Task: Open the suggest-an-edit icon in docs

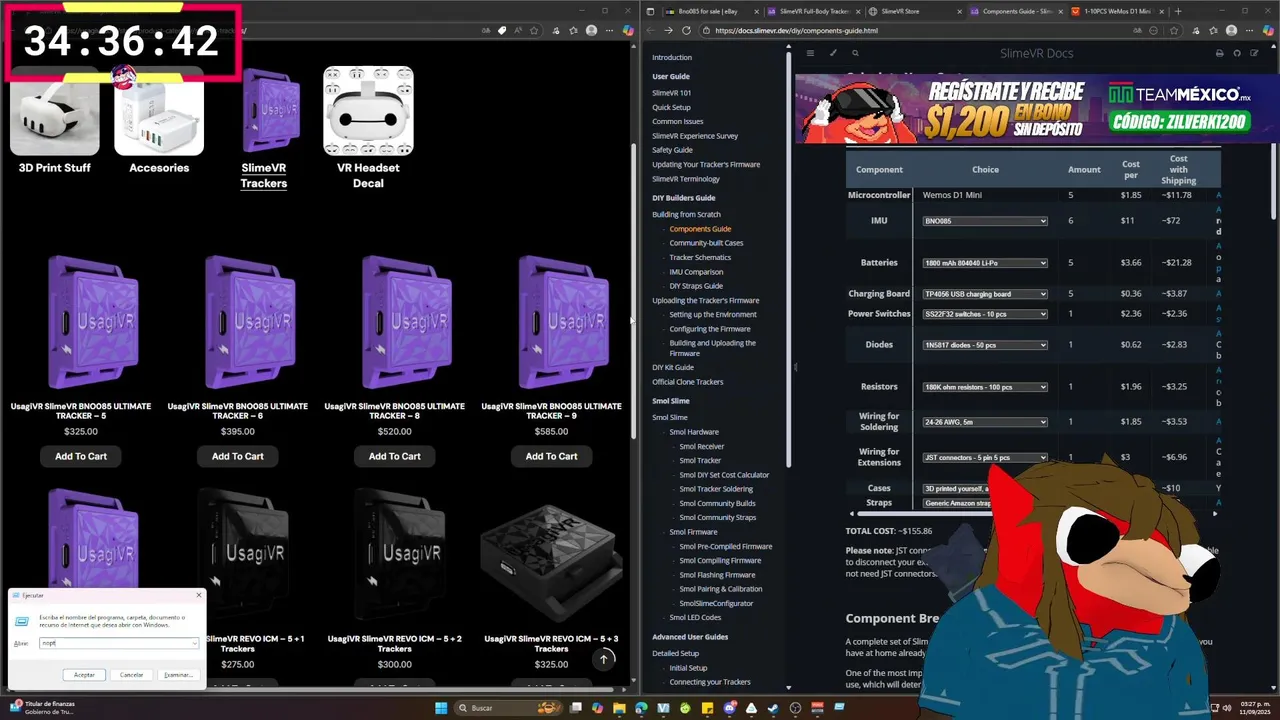Action: pos(1255,53)
